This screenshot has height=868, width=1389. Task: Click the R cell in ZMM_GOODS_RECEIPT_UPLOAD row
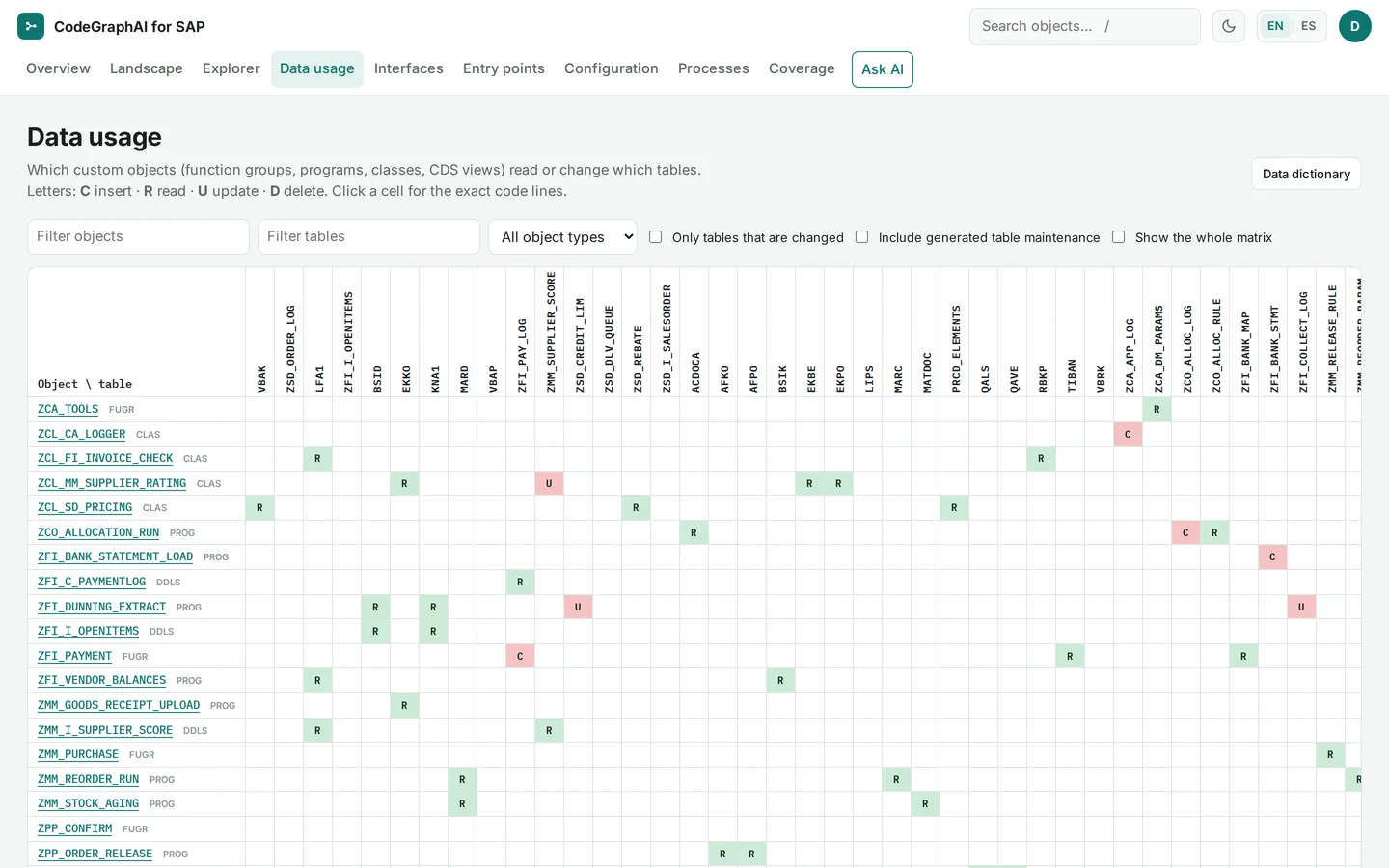point(404,706)
